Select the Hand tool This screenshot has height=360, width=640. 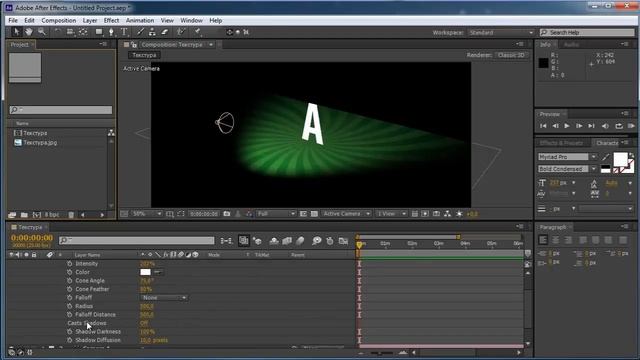point(29,32)
